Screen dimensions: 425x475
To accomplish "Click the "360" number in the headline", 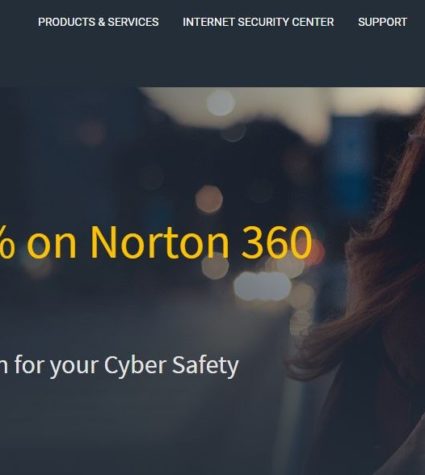I will 277,242.
